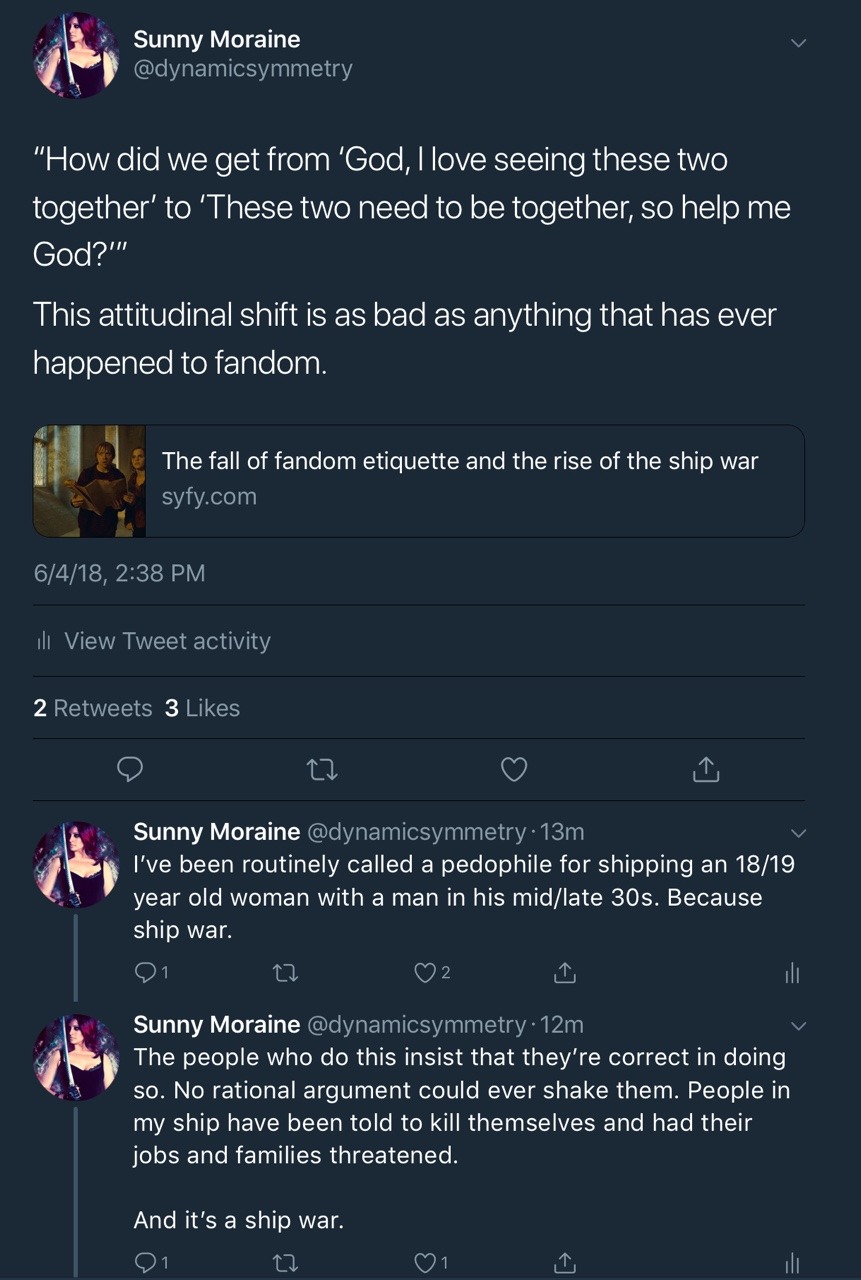Open analytics for the 12m reply
The width and height of the screenshot is (861, 1280).
[792, 1263]
